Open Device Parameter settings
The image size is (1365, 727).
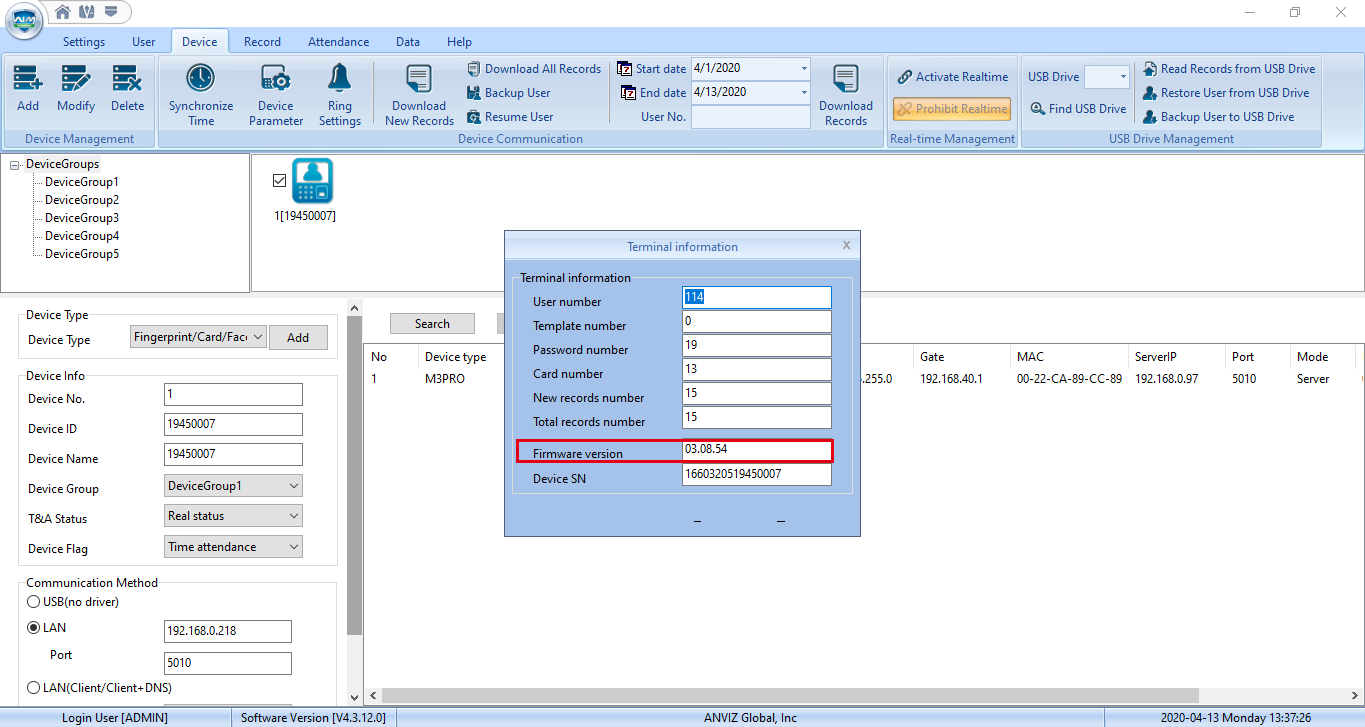pyautogui.click(x=275, y=79)
